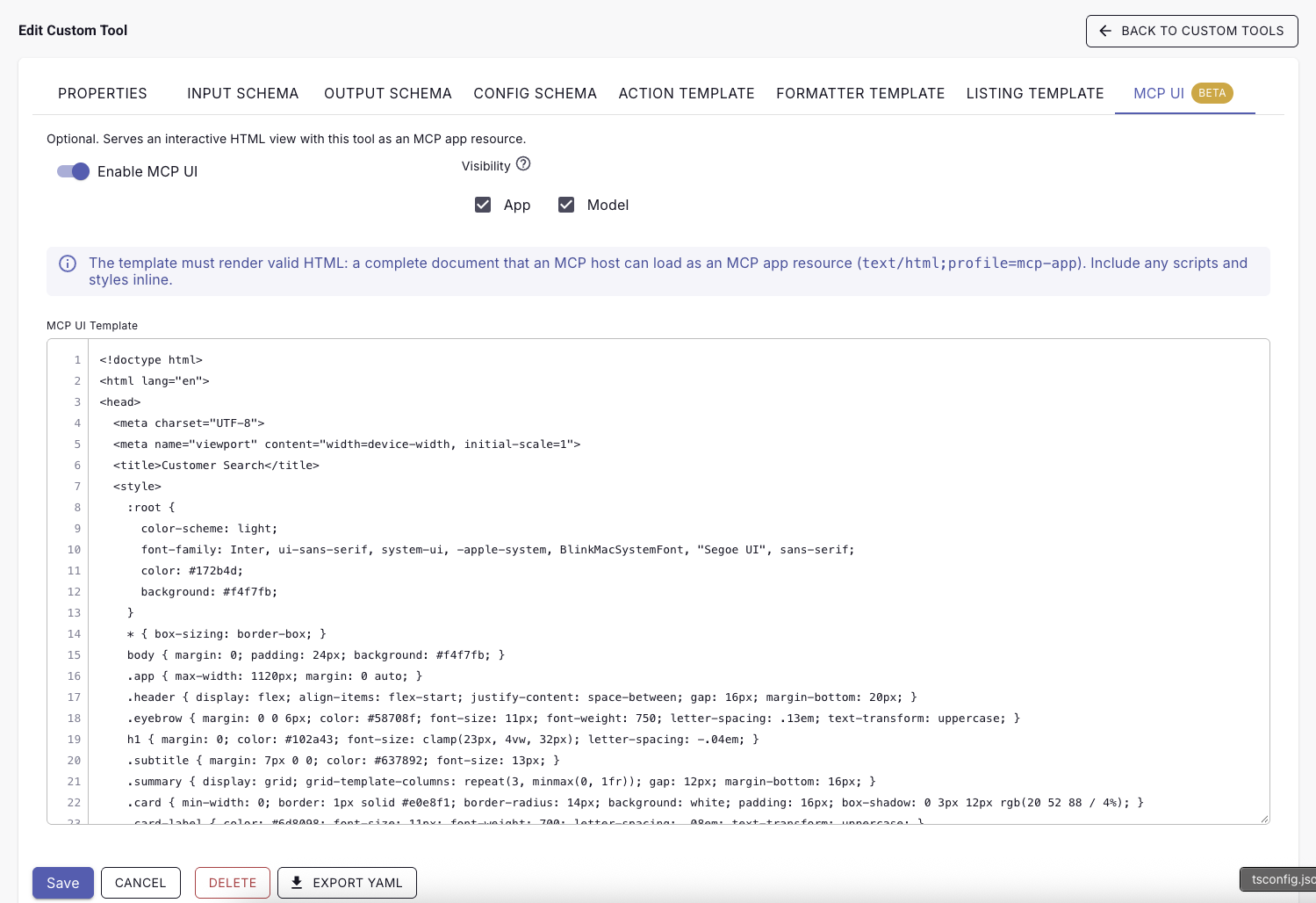This screenshot has width=1316, height=903.
Task: Save the custom tool
Action: 63,883
